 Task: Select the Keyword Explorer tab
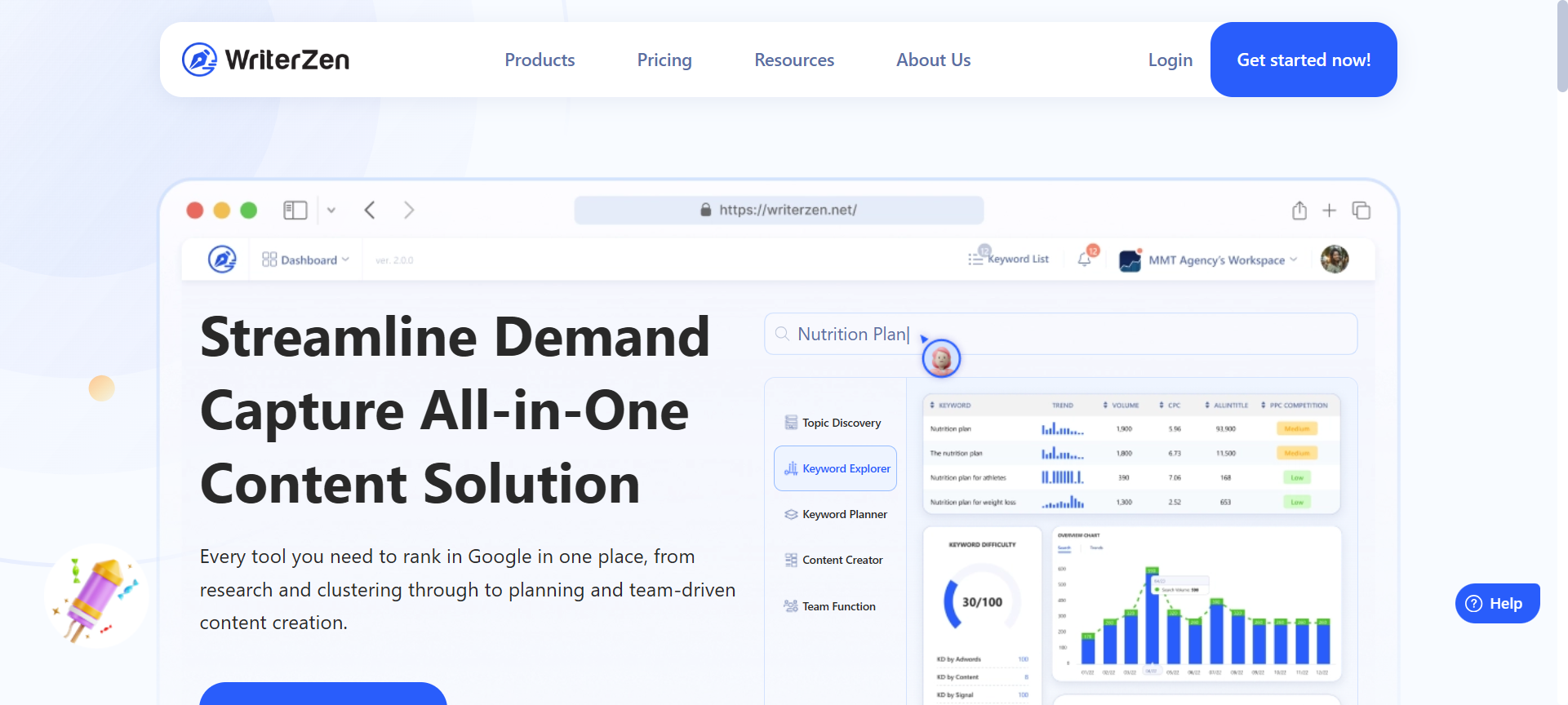point(835,468)
